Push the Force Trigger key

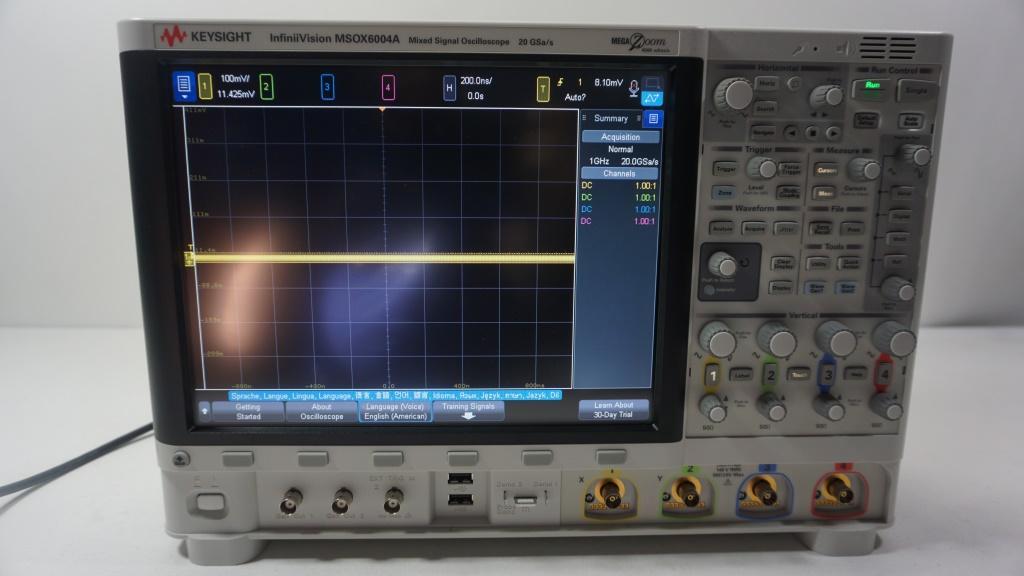(791, 169)
